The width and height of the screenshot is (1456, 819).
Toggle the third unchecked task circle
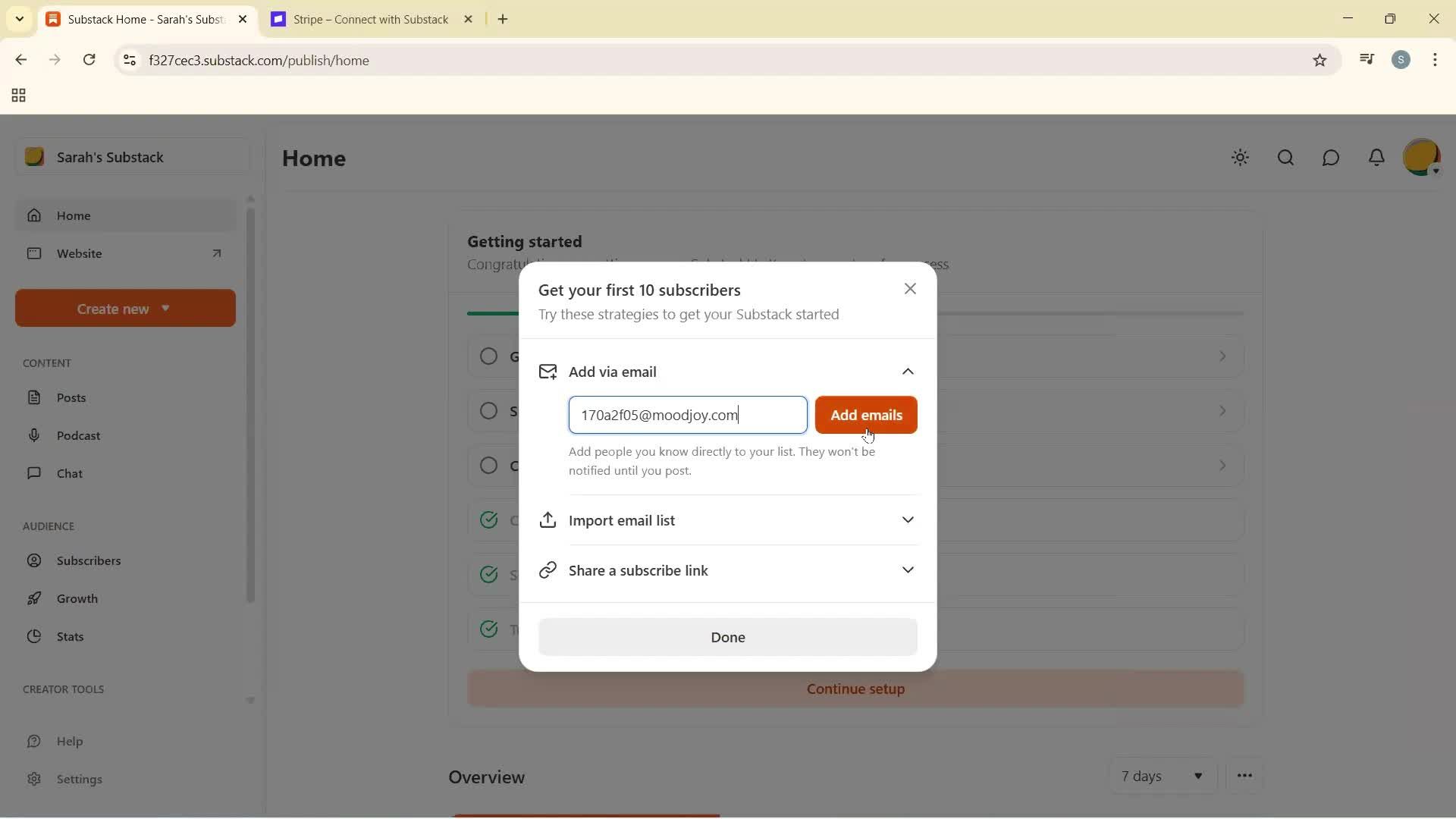click(490, 465)
